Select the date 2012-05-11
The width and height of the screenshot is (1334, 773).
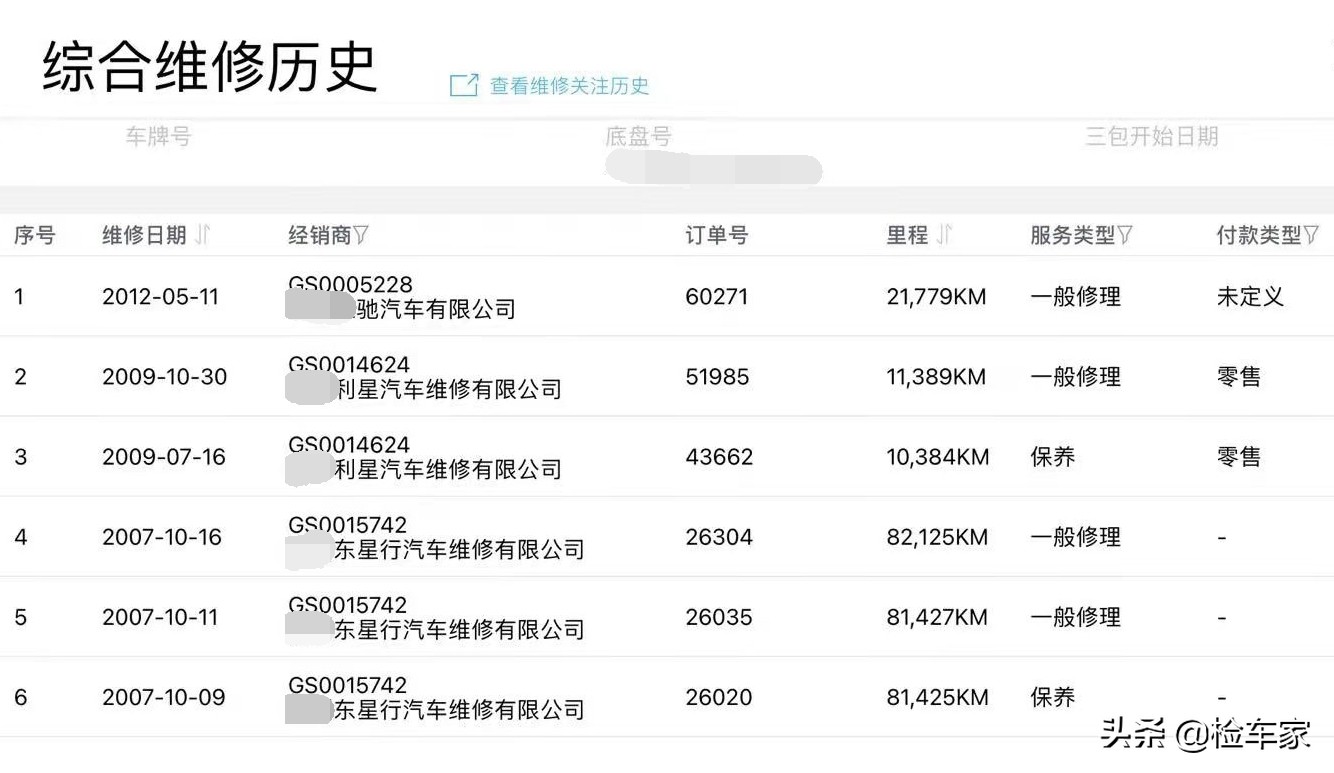(x=160, y=297)
